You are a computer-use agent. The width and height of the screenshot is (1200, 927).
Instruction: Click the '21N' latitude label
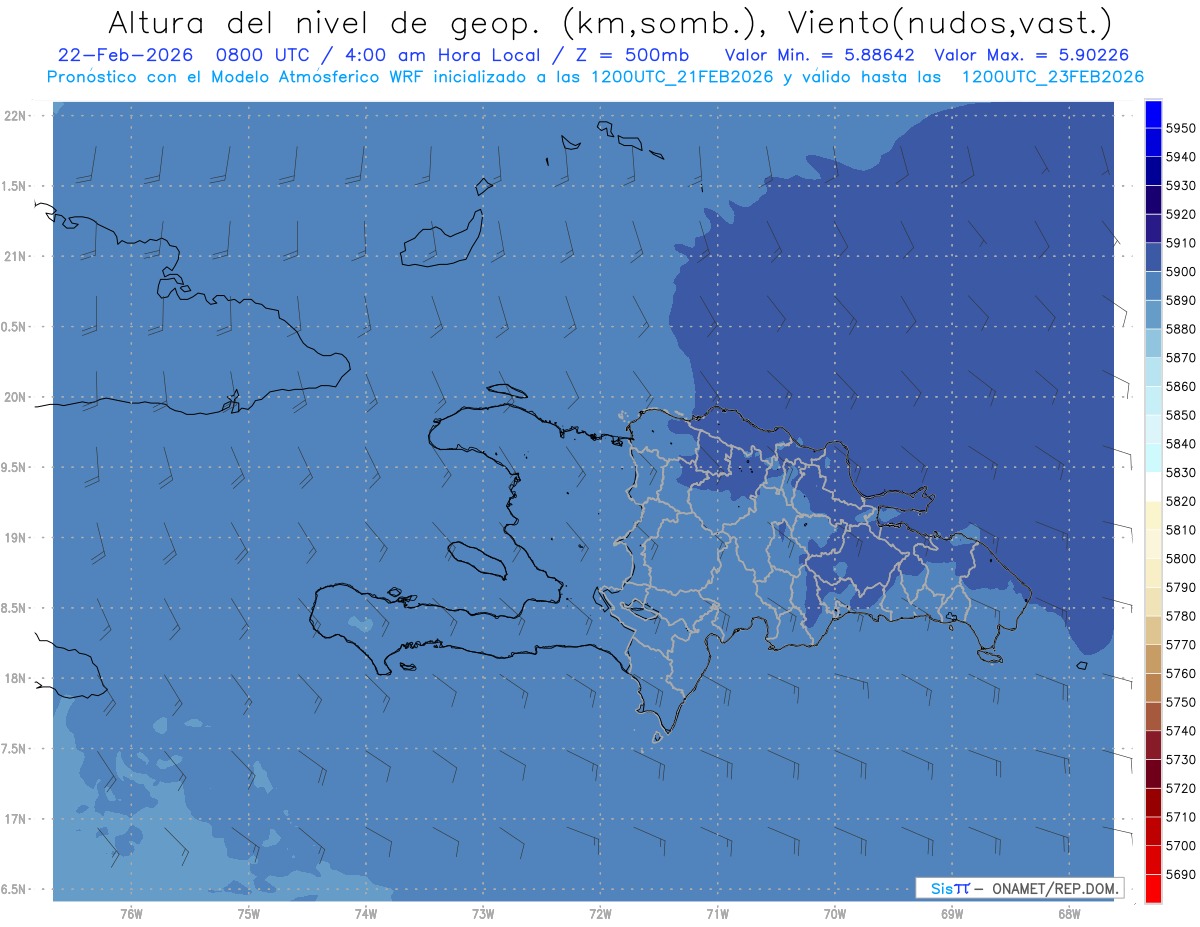pos(17,257)
